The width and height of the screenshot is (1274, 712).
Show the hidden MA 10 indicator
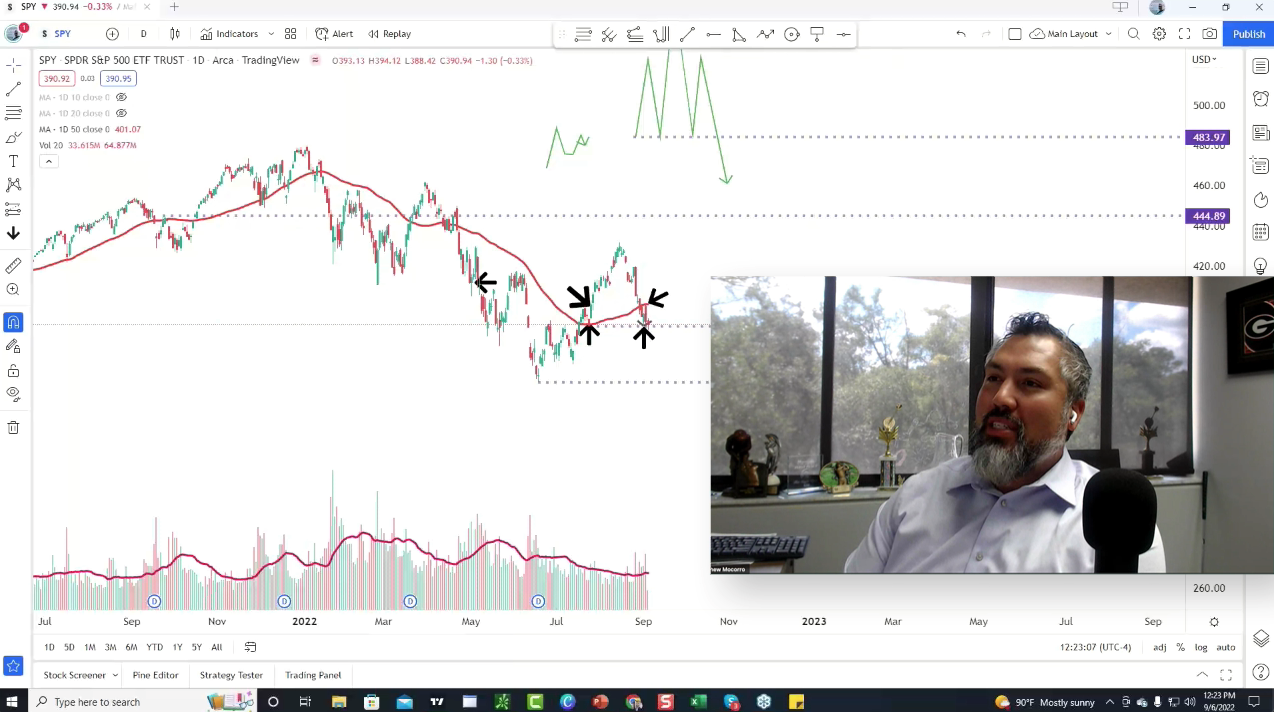pyautogui.click(x=121, y=97)
